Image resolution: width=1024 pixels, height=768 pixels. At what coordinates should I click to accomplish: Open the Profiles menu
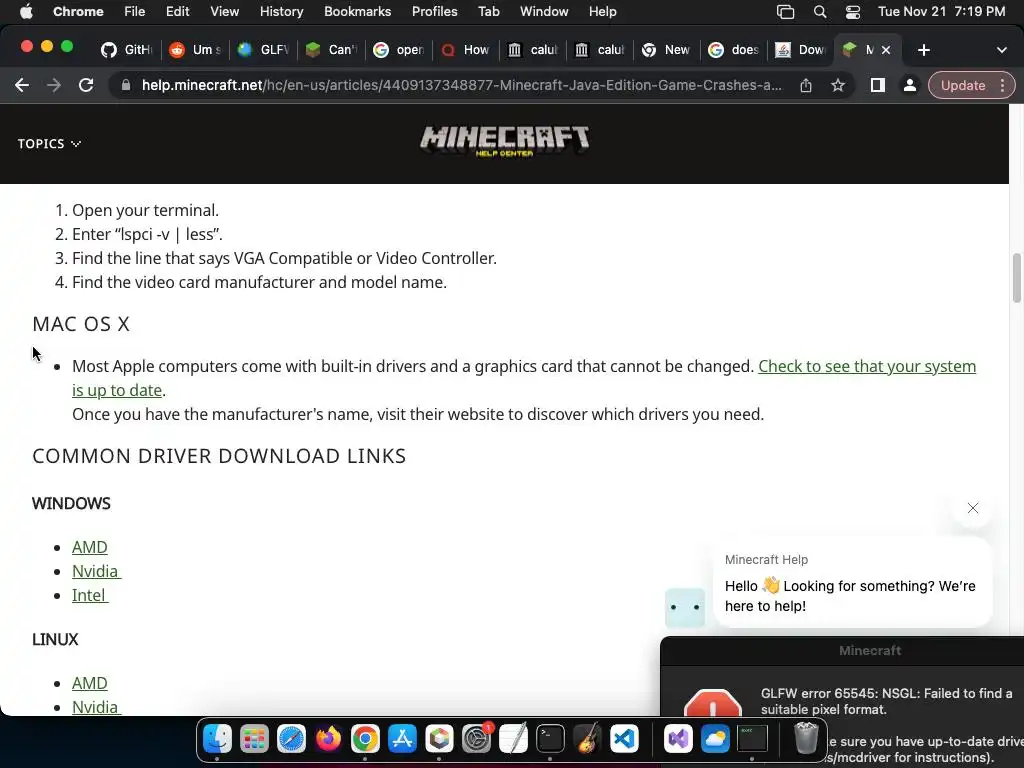coord(434,12)
